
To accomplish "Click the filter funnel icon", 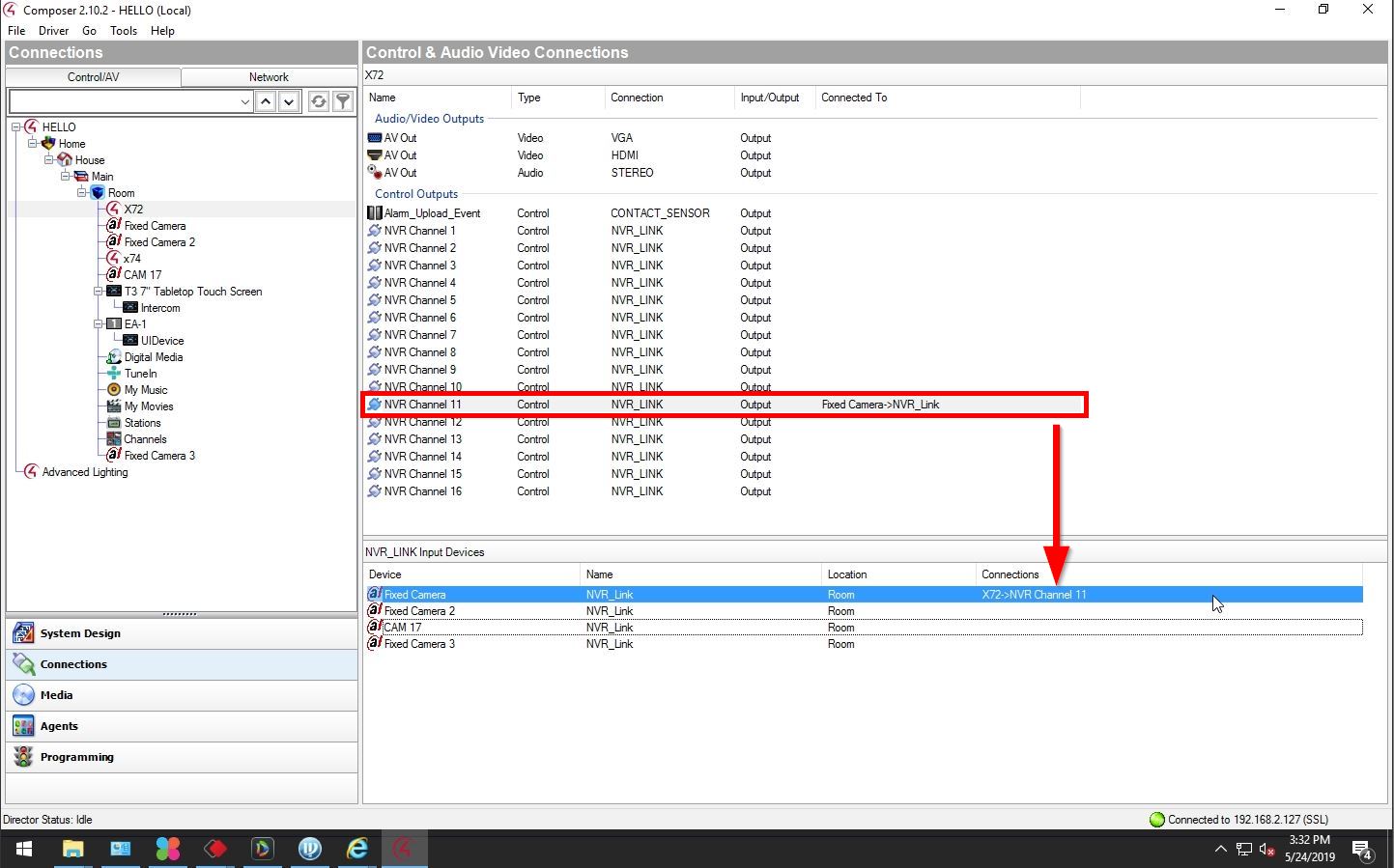I will (343, 101).
